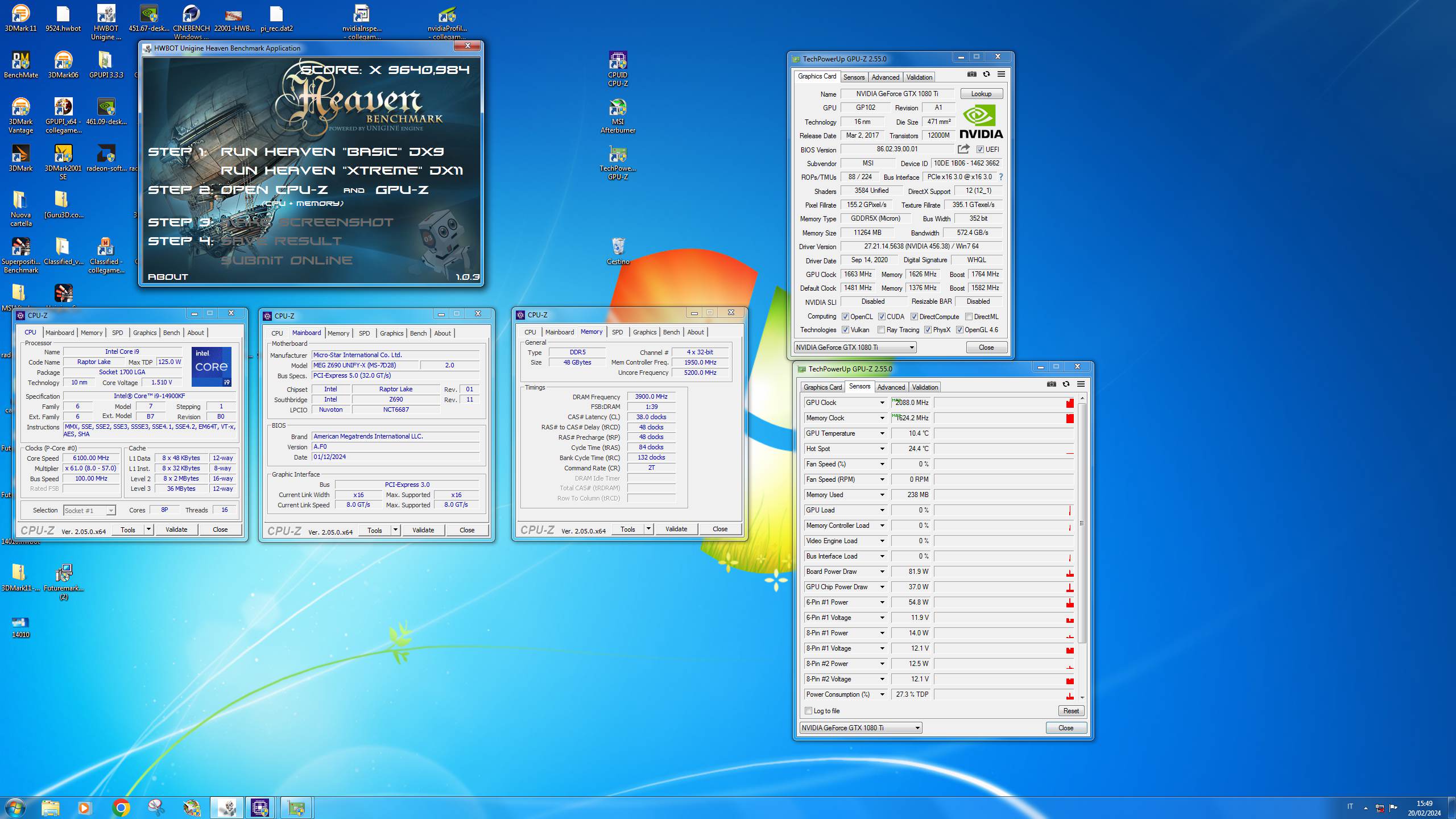Viewport: 1456px width, 819px height.
Task: Click the GPU-Z Sensors vertical scrollbar
Action: point(1082,547)
